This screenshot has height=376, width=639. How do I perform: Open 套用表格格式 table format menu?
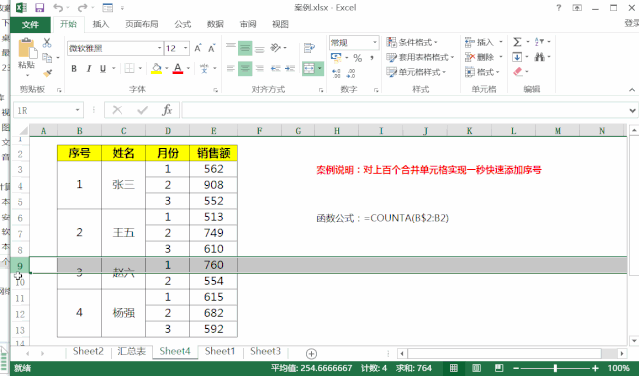[420, 57]
